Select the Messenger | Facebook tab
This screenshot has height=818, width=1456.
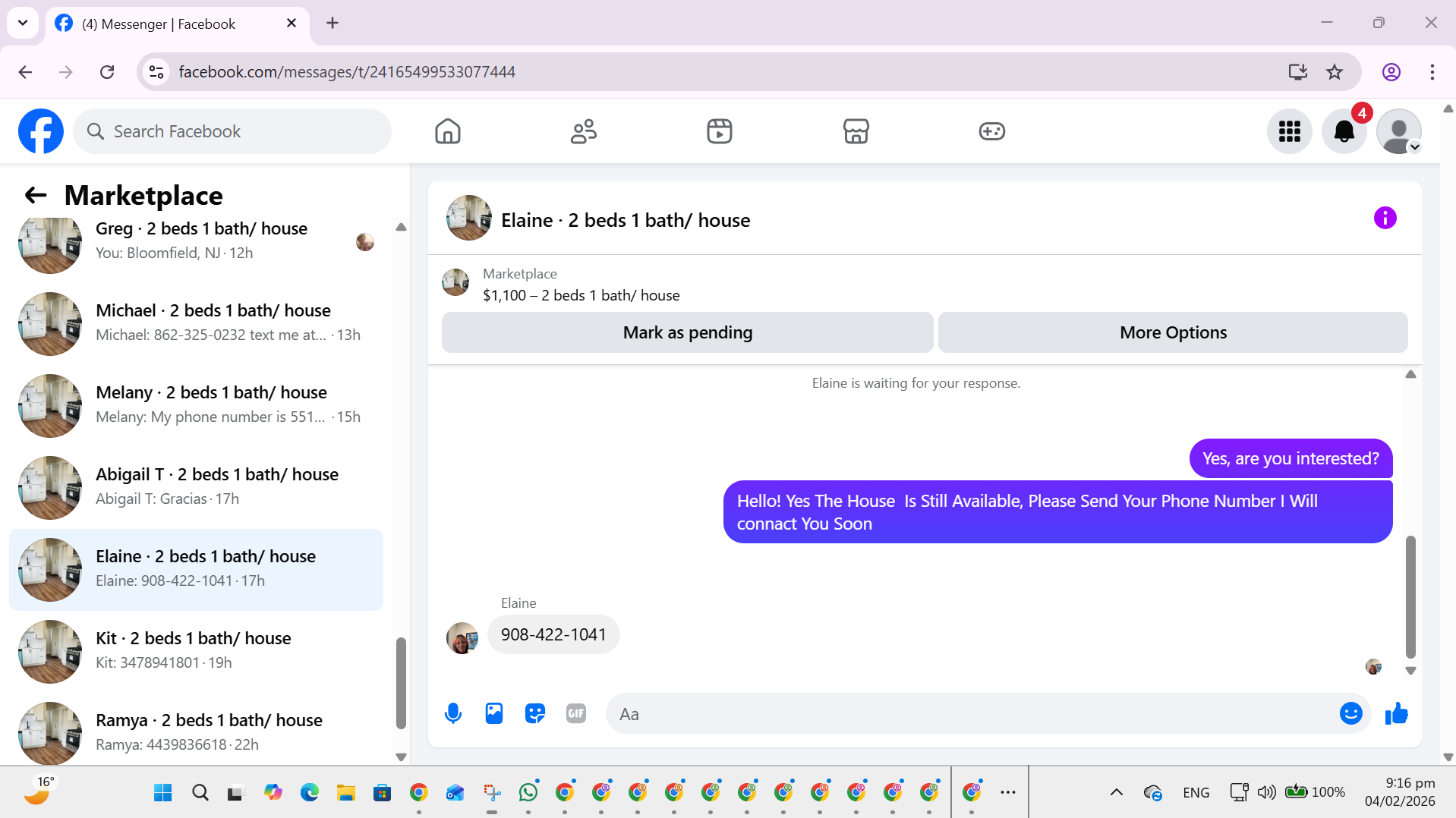[178, 24]
